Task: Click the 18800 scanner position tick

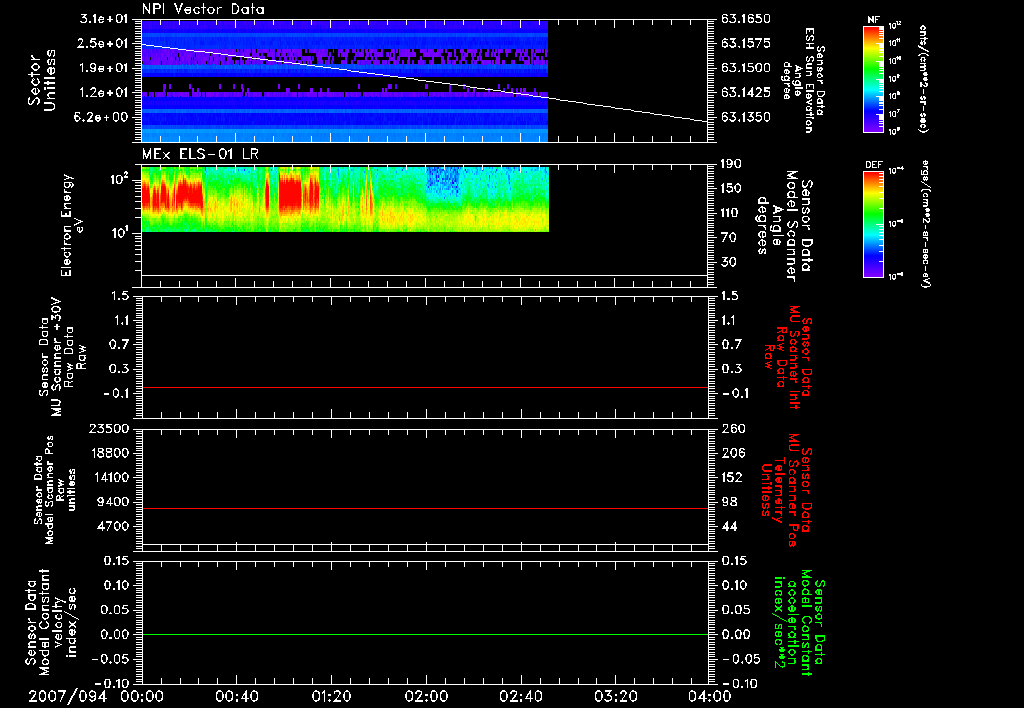Action: [108, 453]
